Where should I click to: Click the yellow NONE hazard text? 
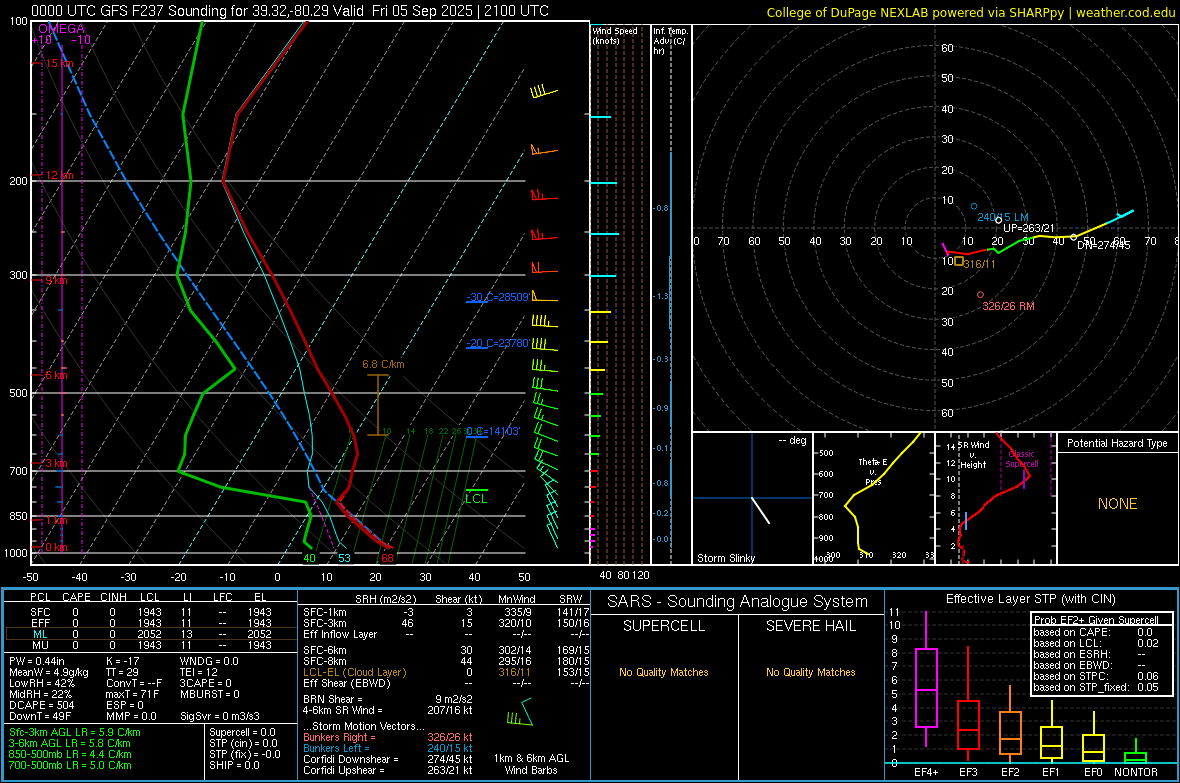click(x=1118, y=504)
